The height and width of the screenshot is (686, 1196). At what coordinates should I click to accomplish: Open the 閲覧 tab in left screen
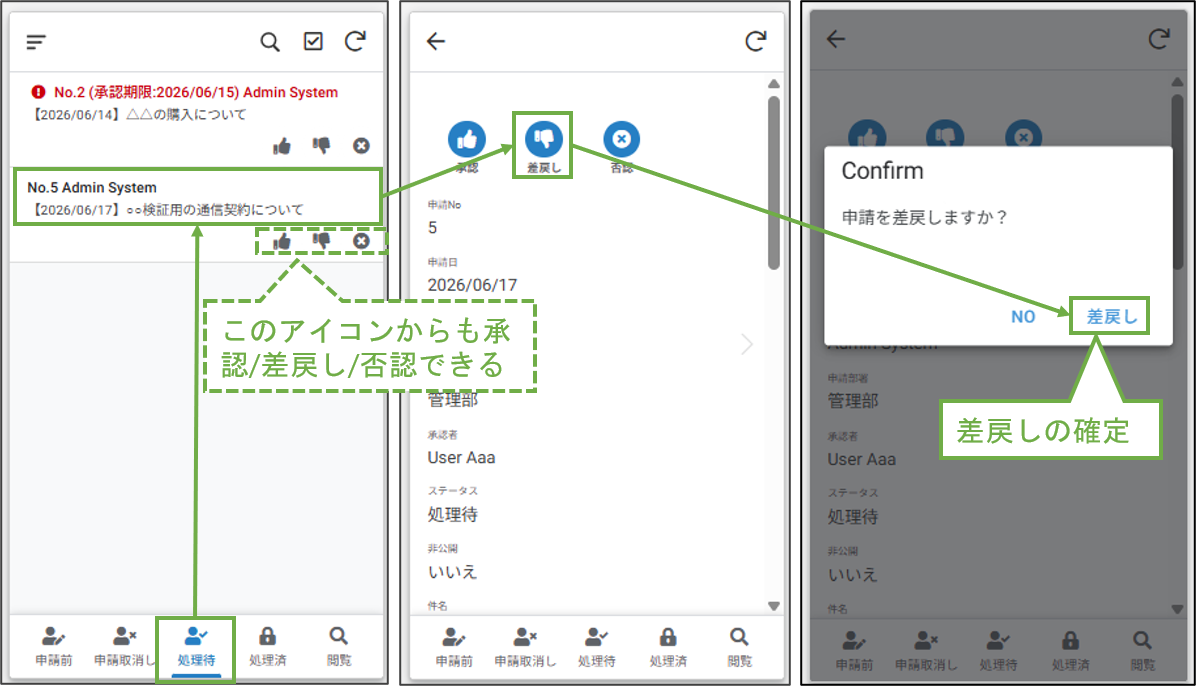coord(339,646)
